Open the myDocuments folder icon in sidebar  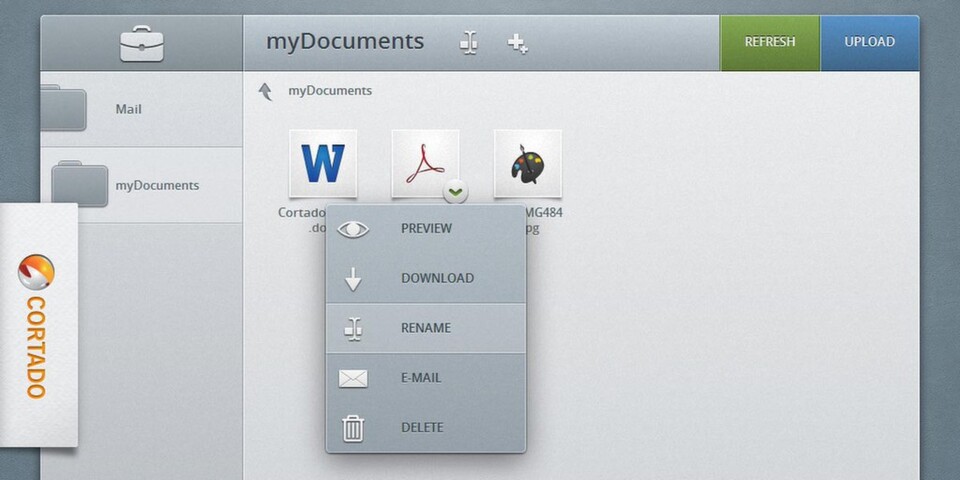click(80, 183)
